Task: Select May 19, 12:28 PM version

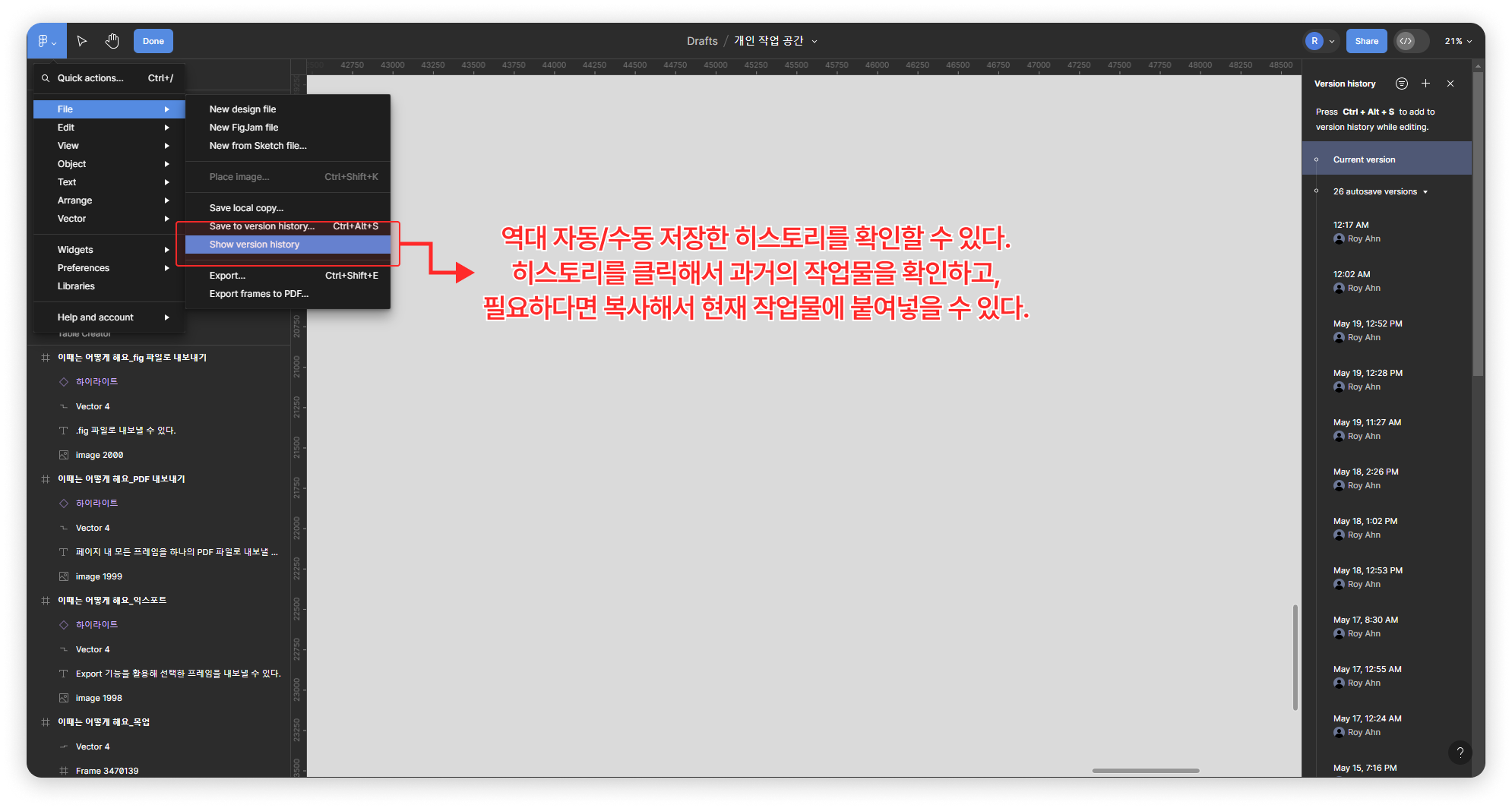Action: 1387,380
